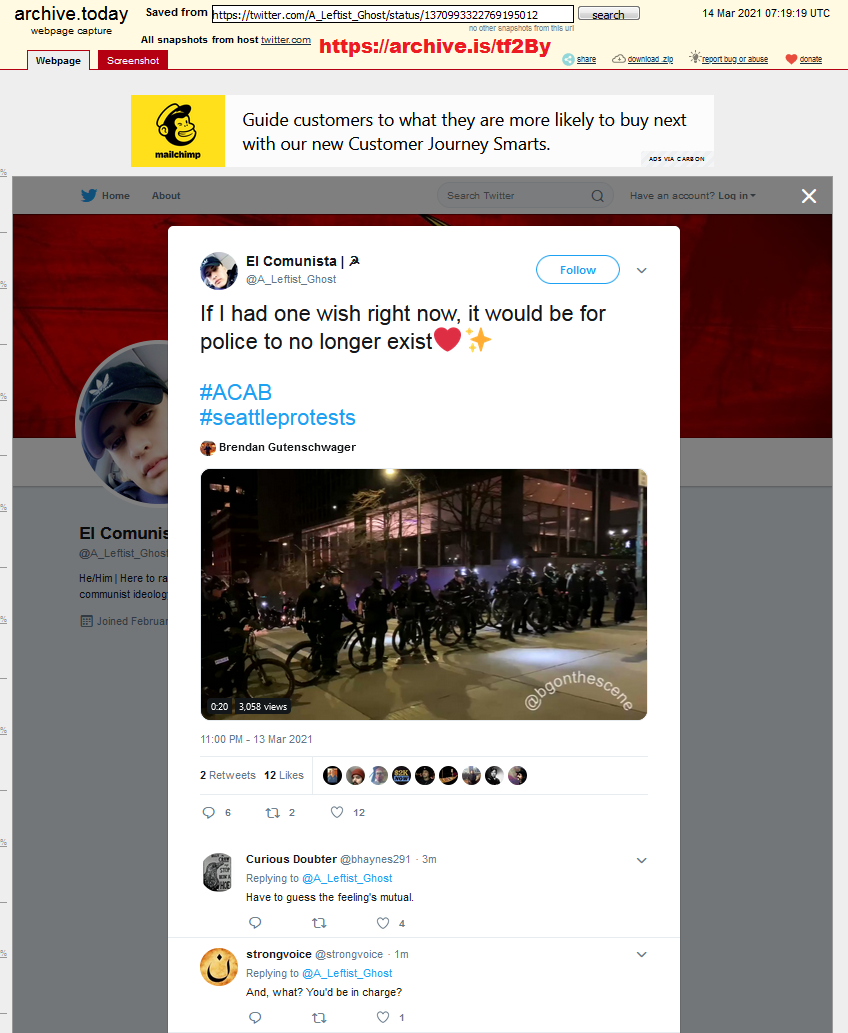Click the archive.today search button
Image resolution: width=848 pixels, height=1033 pixels.
[608, 14]
